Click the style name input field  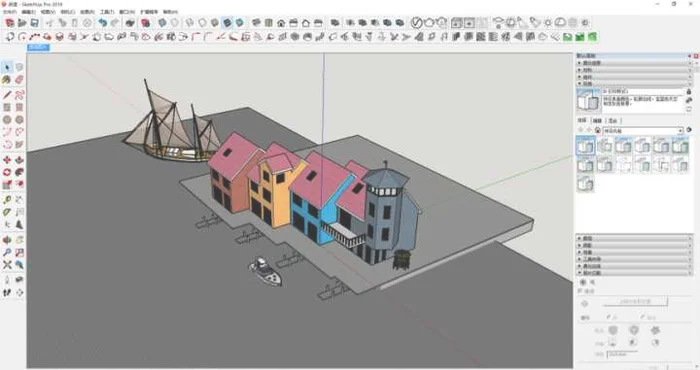(643, 91)
